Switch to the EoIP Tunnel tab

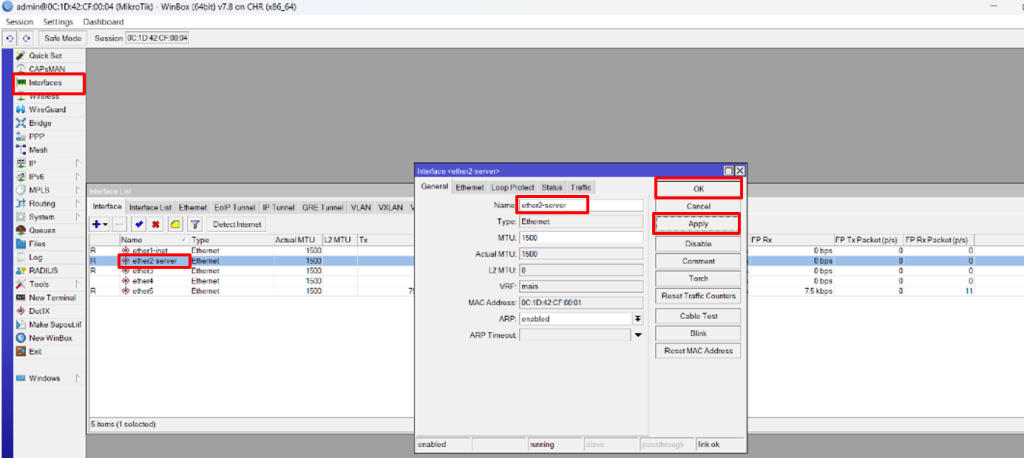coord(235,207)
